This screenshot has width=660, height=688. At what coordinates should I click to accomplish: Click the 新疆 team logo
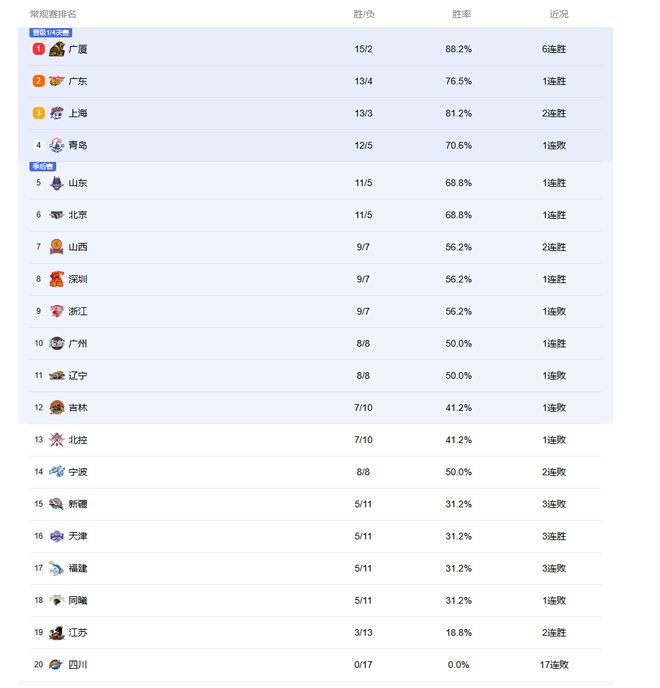[x=57, y=504]
